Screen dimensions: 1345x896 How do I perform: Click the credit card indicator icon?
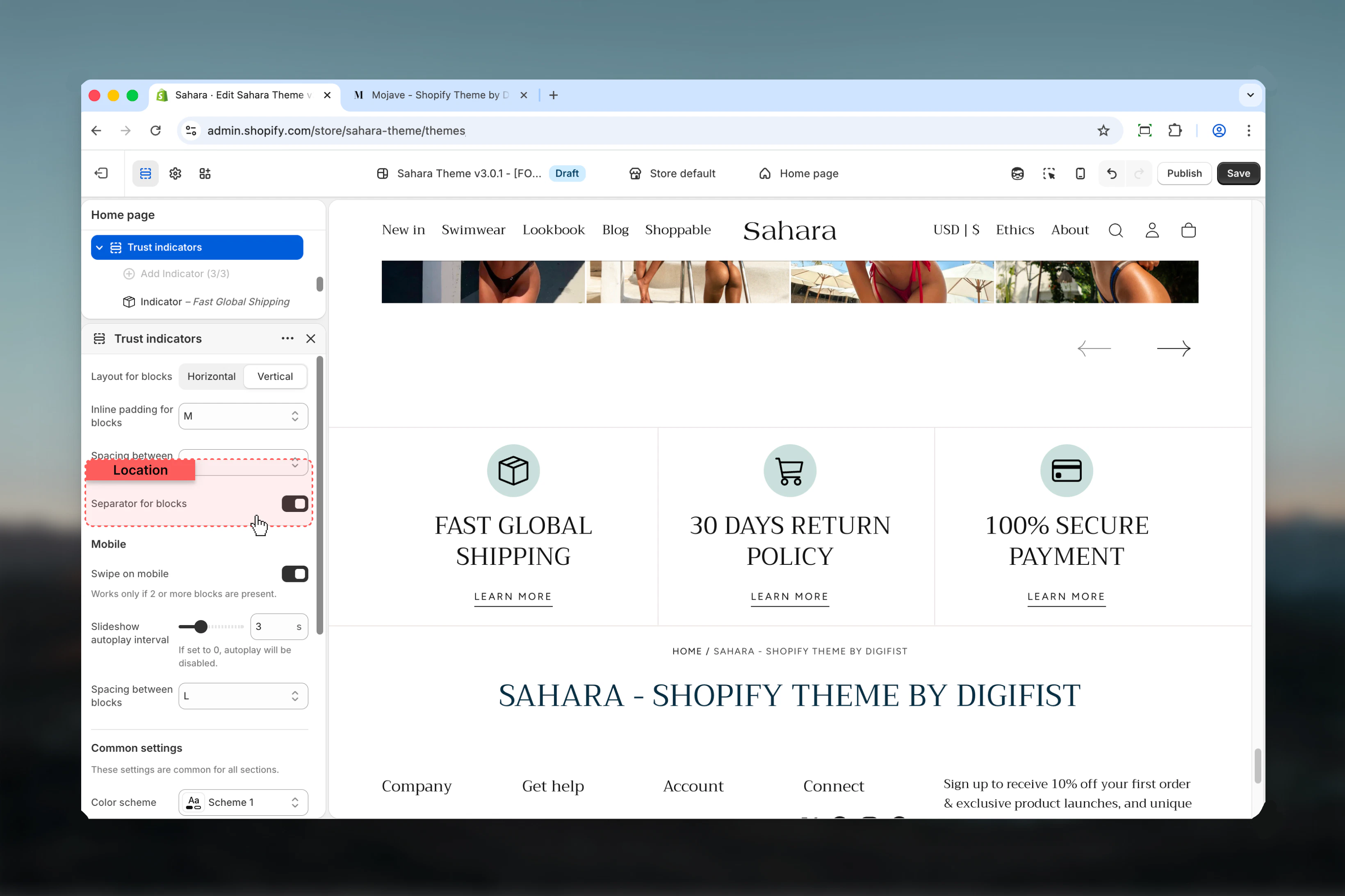1067,470
